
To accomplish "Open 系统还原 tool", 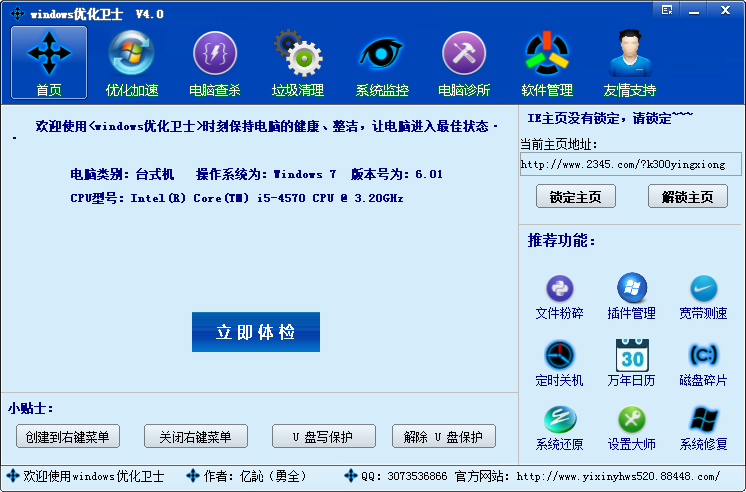I will pos(560,428).
